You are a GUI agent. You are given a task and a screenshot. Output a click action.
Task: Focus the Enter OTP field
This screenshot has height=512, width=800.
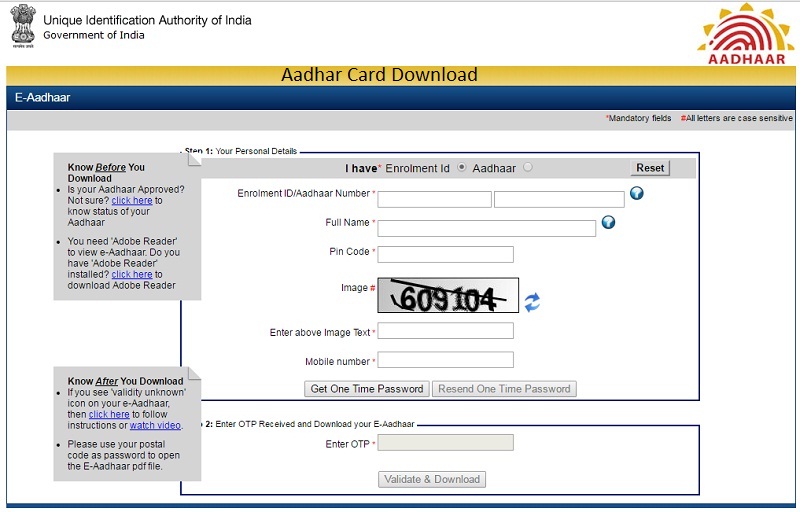point(445,443)
